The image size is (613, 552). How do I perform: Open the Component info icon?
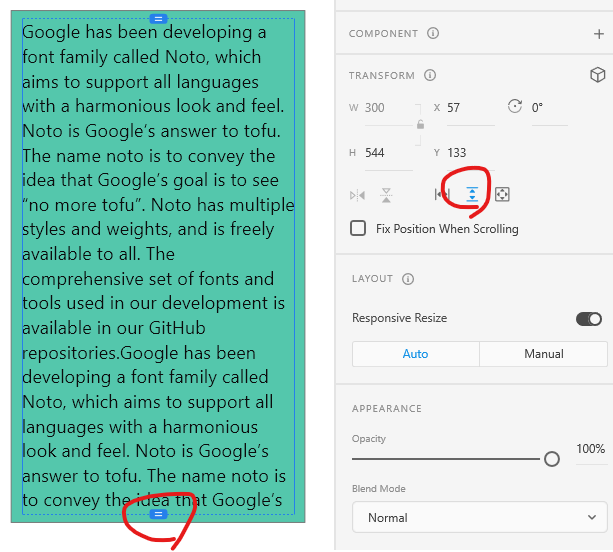tap(433, 33)
